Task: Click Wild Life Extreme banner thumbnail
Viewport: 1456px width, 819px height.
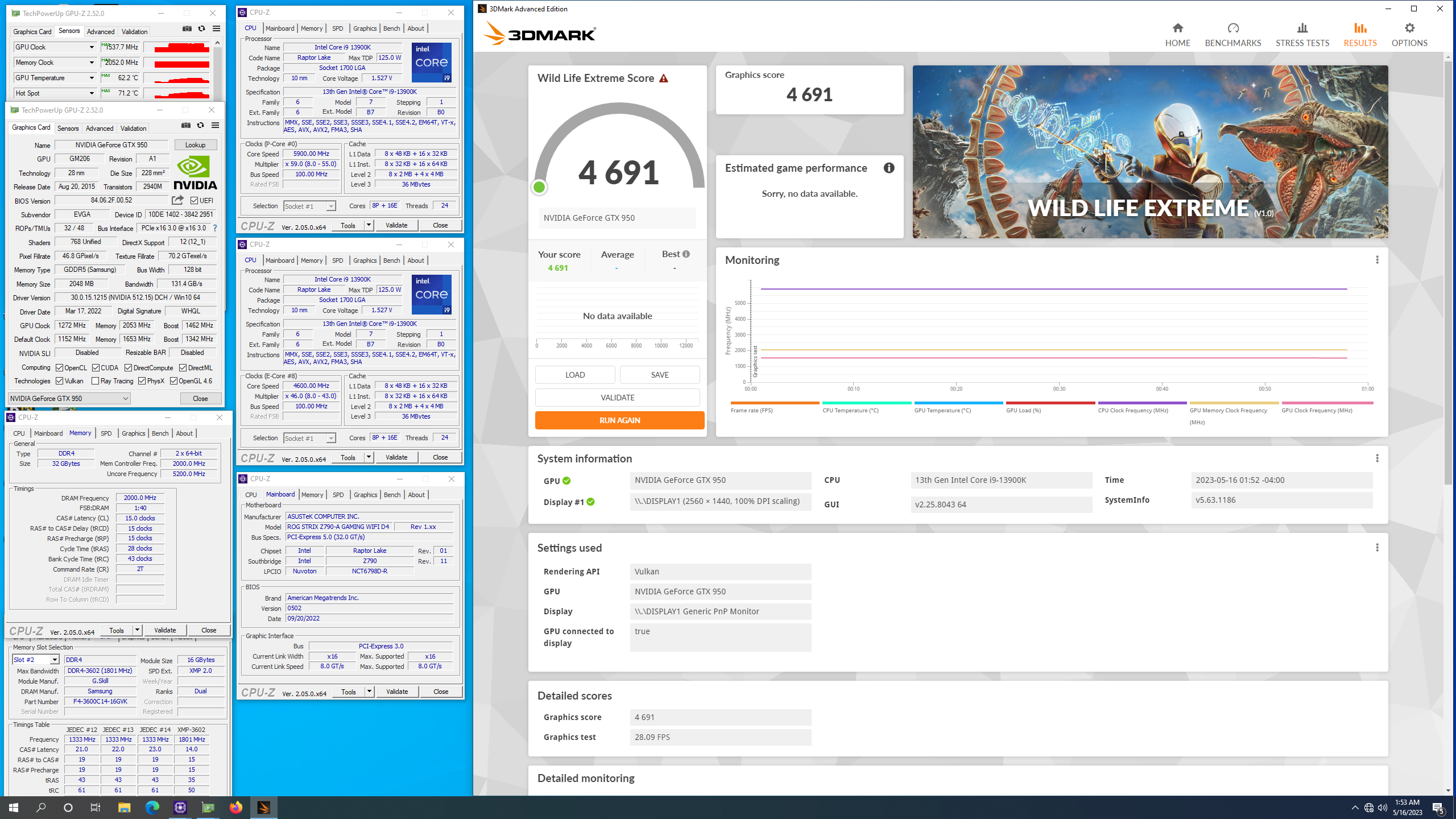Action: pos(1150,152)
